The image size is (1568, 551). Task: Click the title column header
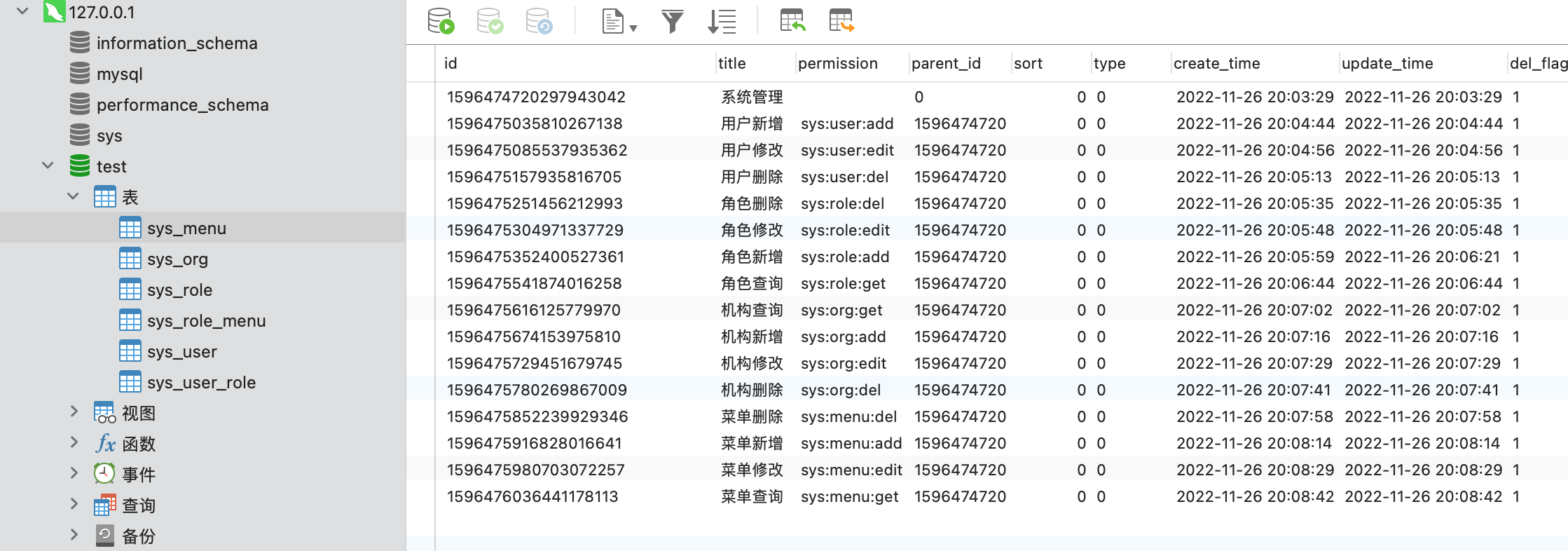click(732, 63)
